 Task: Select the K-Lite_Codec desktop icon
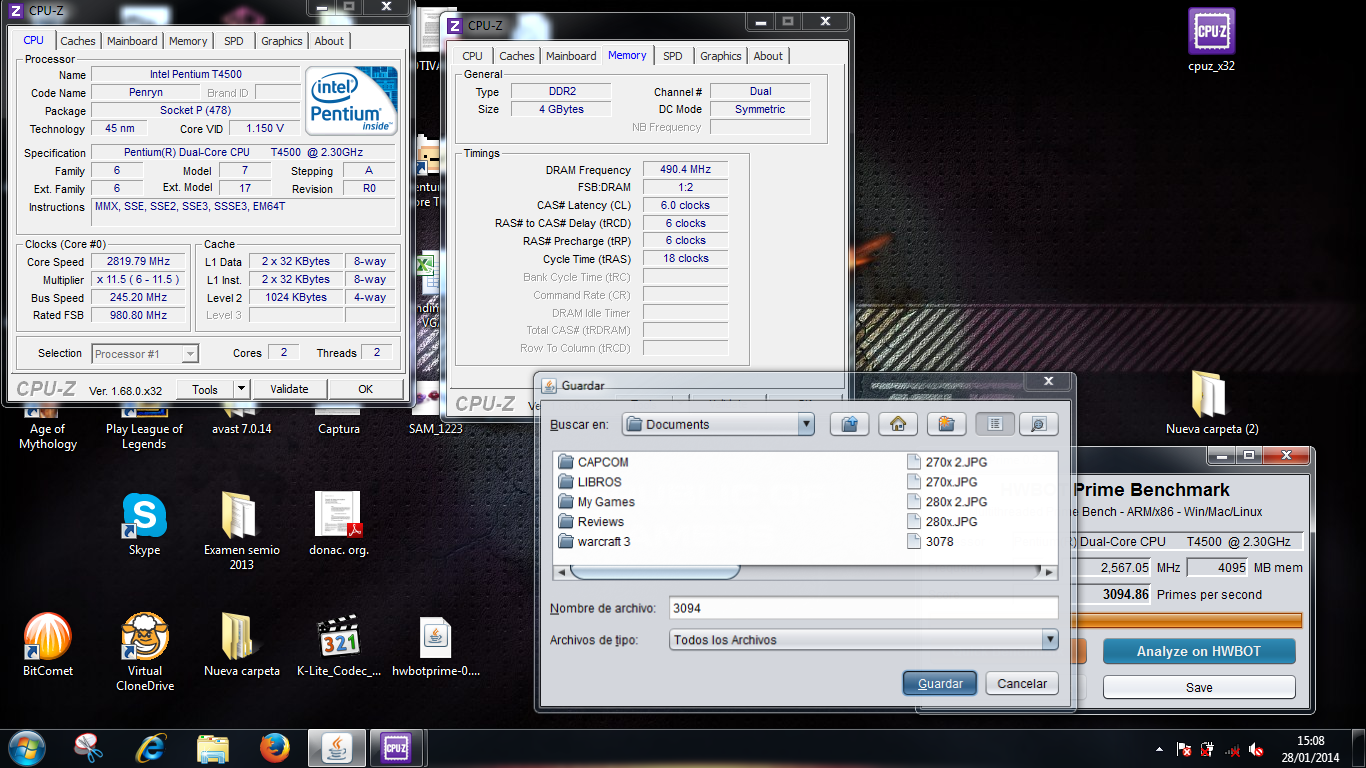[339, 645]
